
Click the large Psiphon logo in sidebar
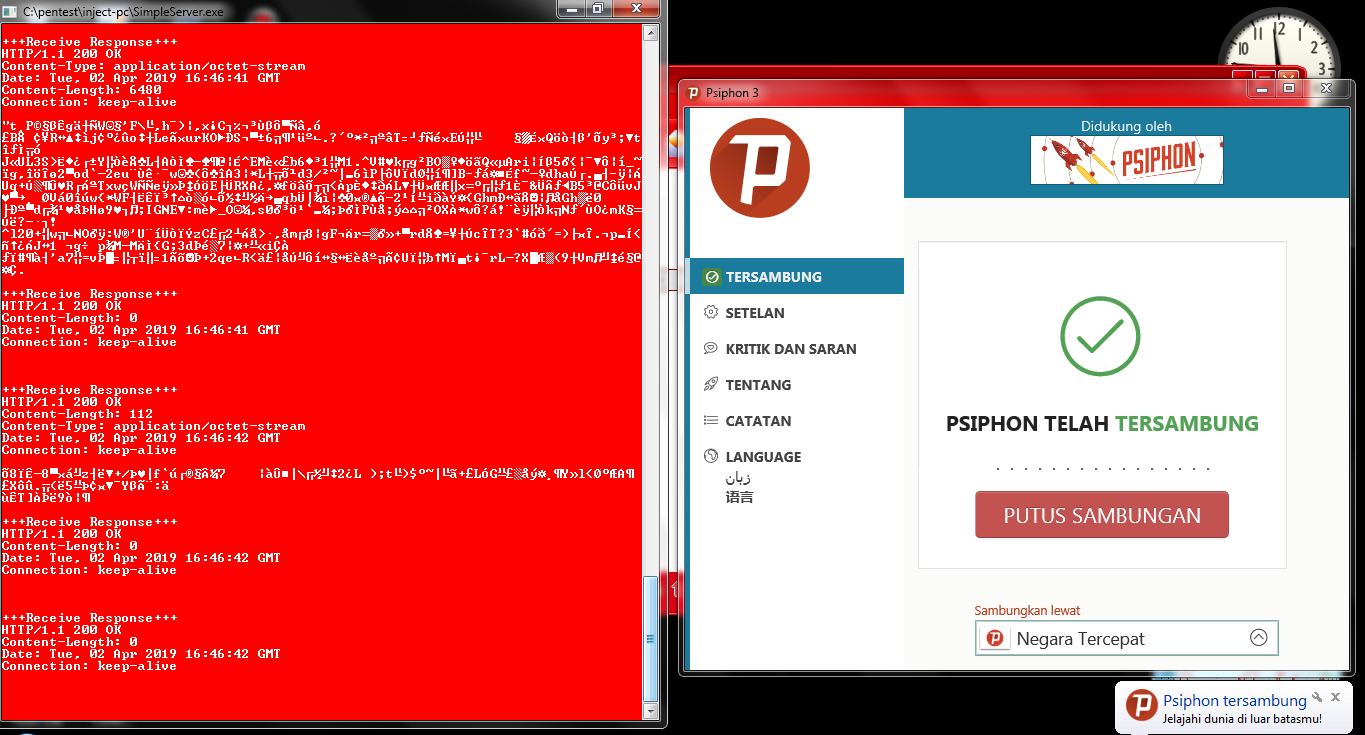click(x=760, y=168)
